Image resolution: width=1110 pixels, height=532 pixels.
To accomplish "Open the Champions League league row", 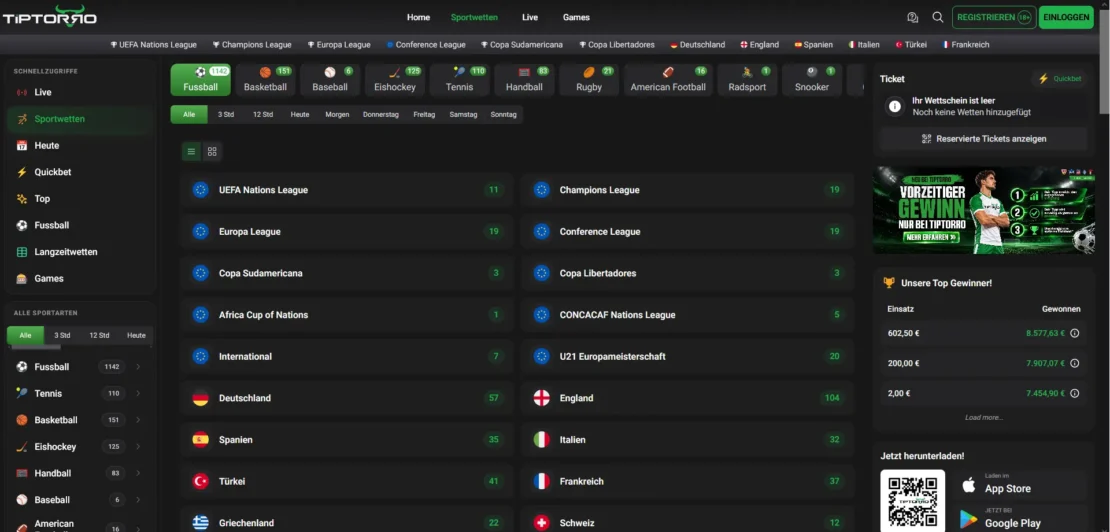I will click(x=687, y=190).
